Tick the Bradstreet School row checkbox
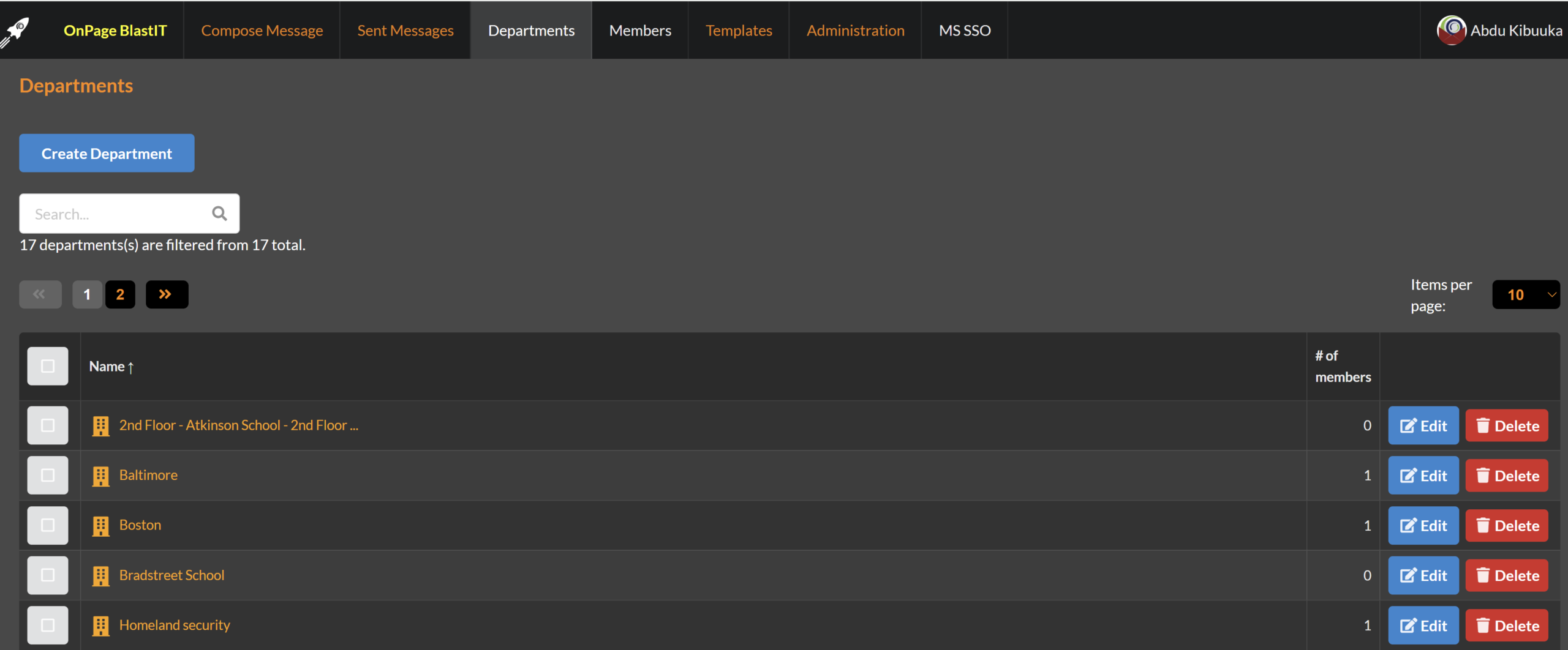The height and width of the screenshot is (650, 1568). coord(48,575)
